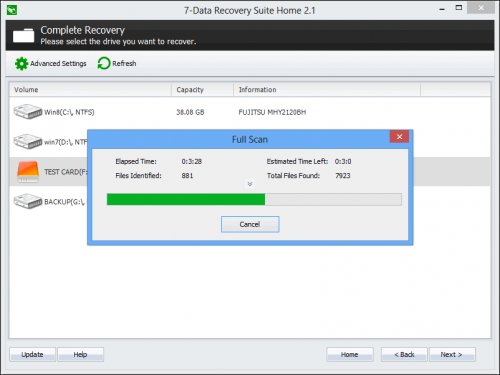Viewport: 500px width, 375px height.
Task: Click the green Refresh arrow icon
Action: pos(104,63)
